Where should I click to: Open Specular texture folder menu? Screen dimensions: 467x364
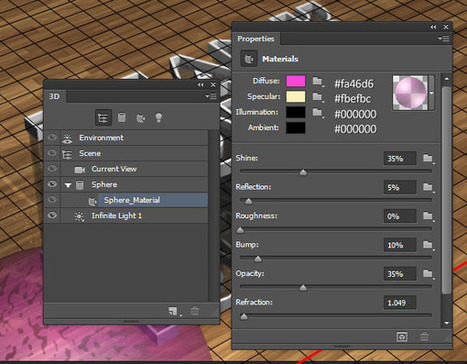click(x=318, y=97)
